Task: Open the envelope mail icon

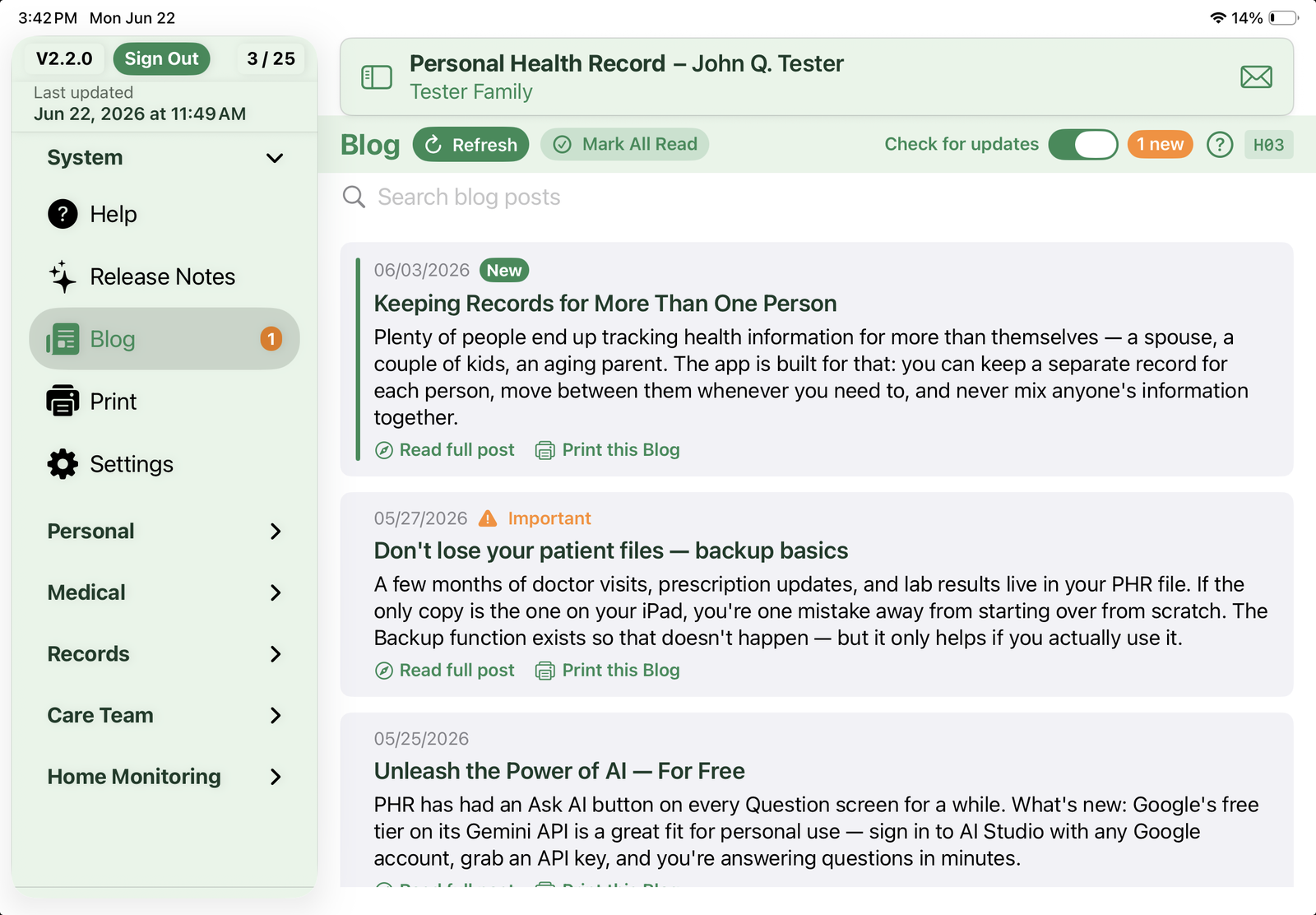Action: tap(1256, 77)
